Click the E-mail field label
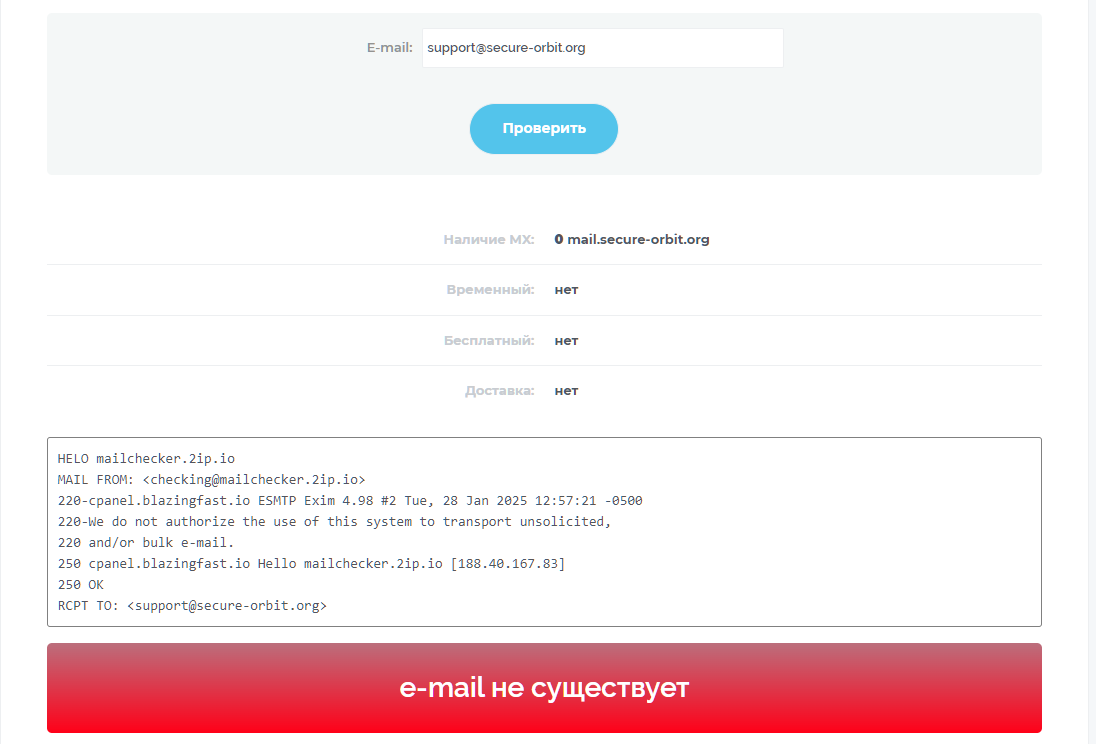The height and width of the screenshot is (744, 1096). pos(389,48)
